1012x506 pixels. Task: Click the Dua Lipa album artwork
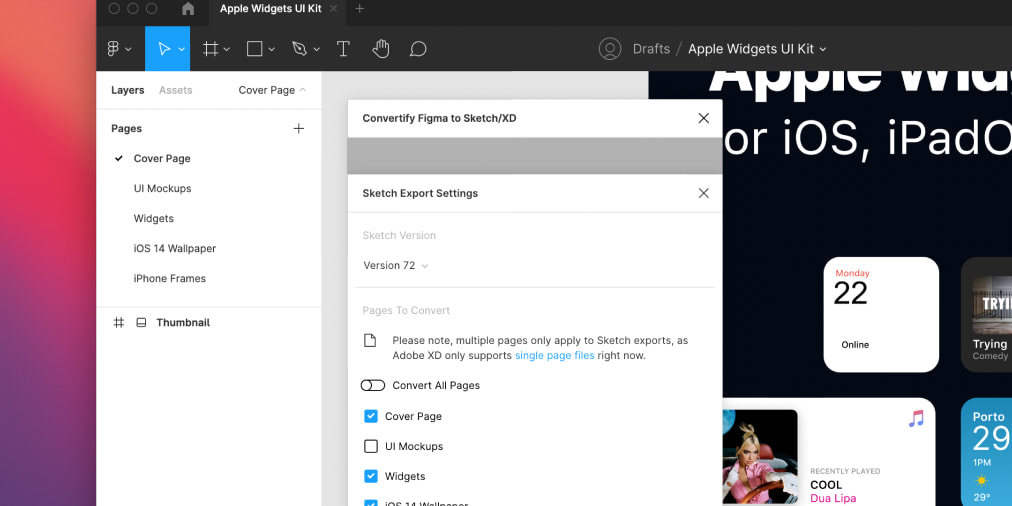[x=760, y=456]
